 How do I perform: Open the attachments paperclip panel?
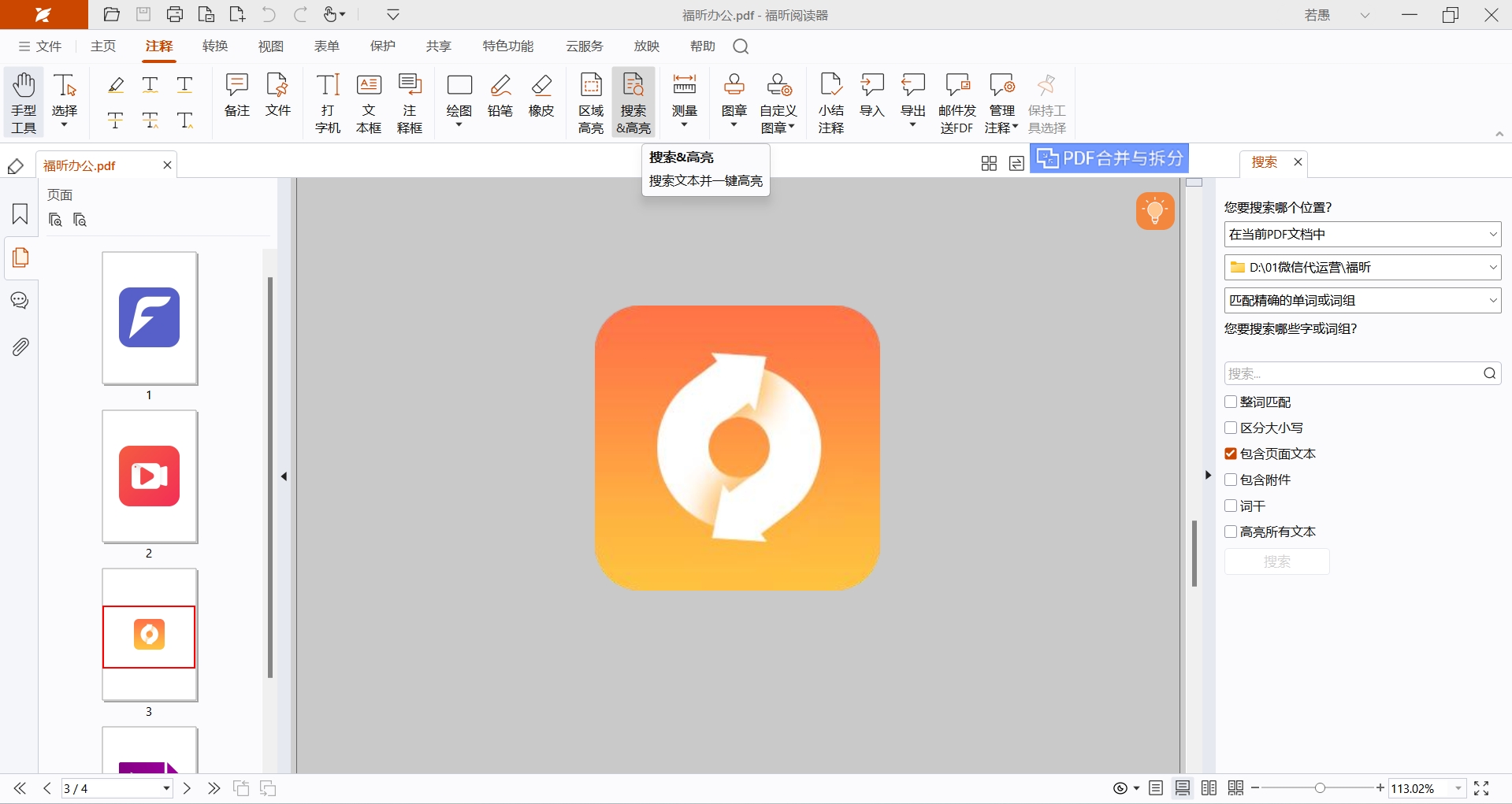coord(20,346)
